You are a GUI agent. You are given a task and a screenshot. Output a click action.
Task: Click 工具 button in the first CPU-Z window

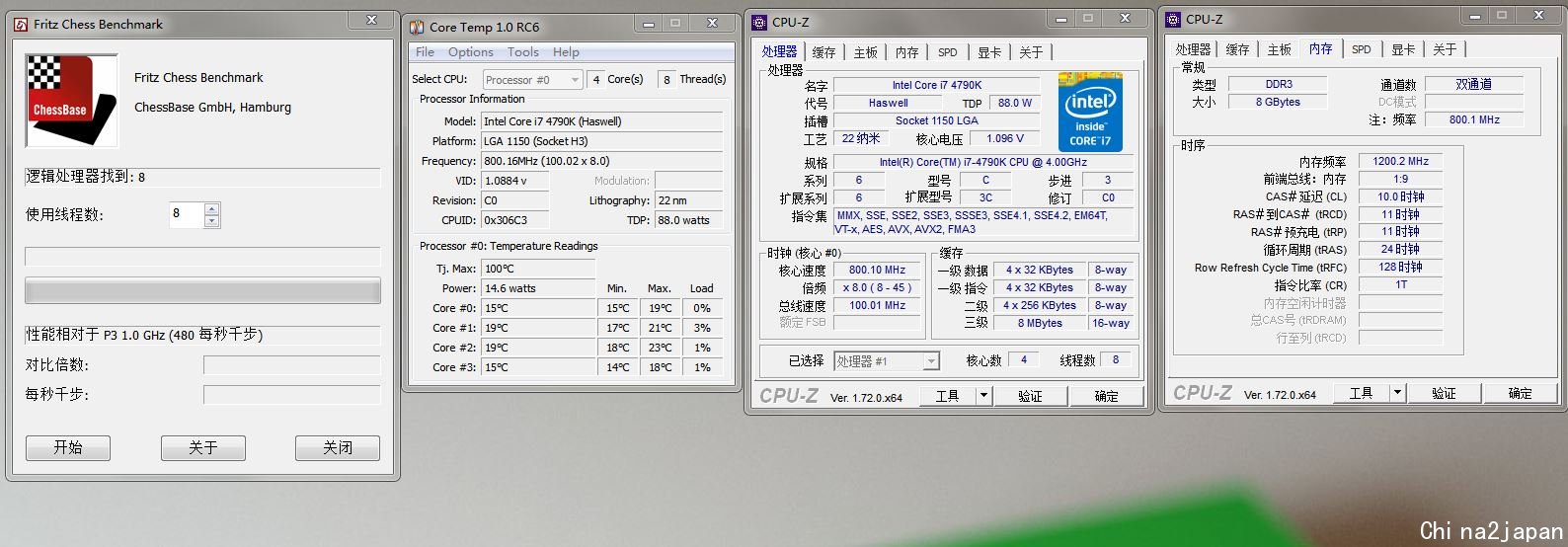coord(947,396)
